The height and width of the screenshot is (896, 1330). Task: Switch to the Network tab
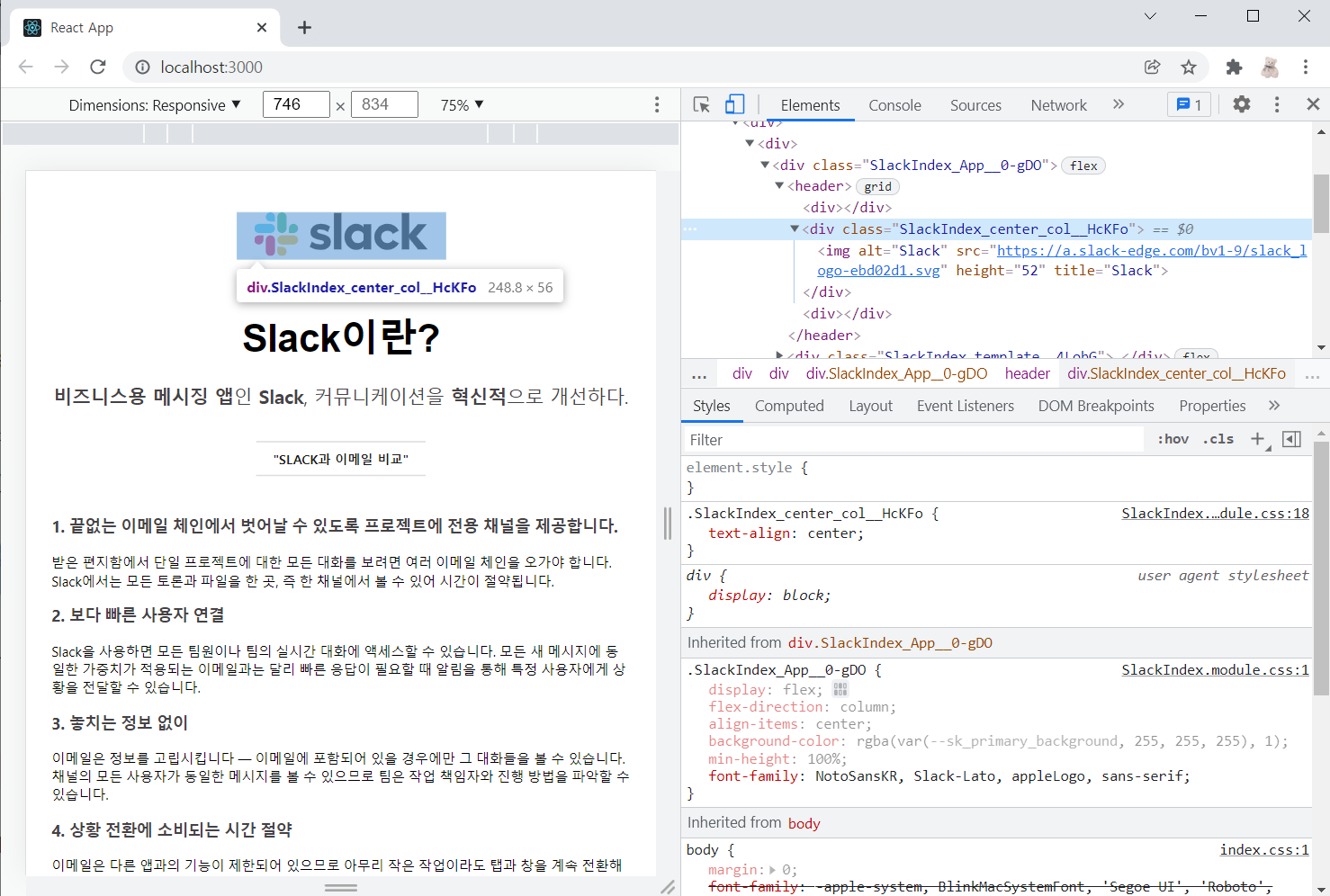click(1058, 105)
